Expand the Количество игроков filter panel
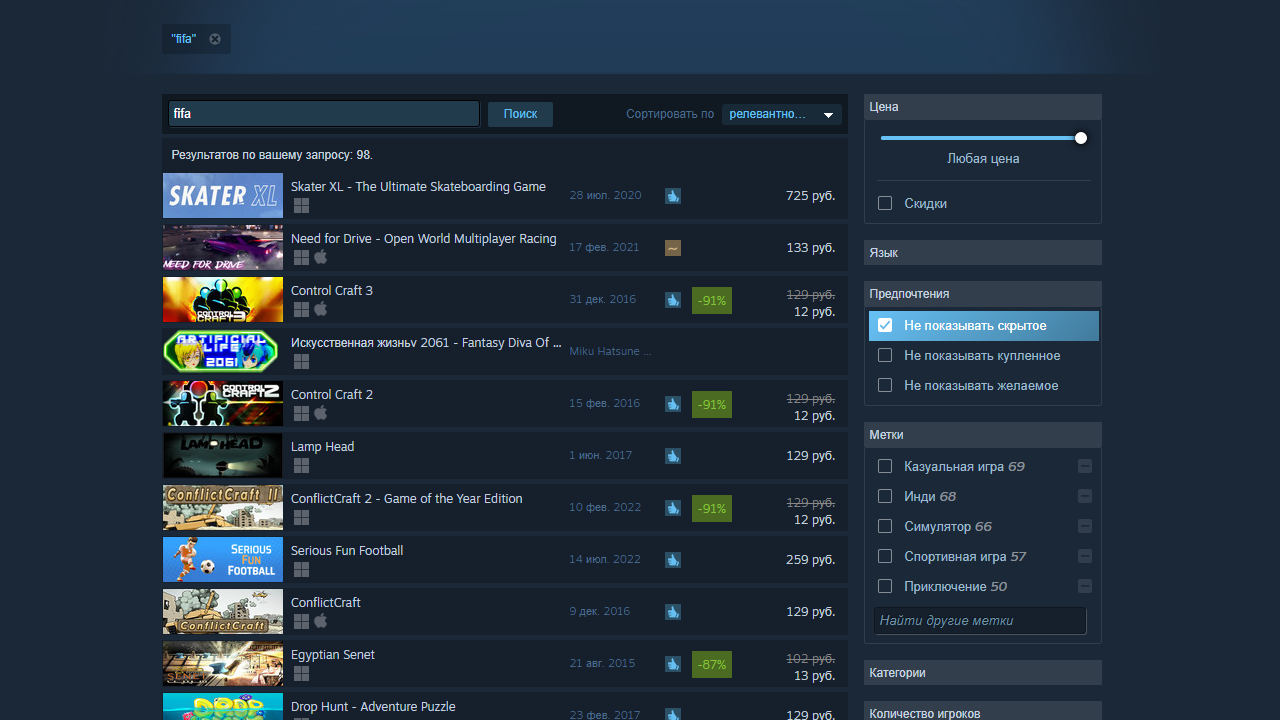The height and width of the screenshot is (720, 1280). pos(983,711)
